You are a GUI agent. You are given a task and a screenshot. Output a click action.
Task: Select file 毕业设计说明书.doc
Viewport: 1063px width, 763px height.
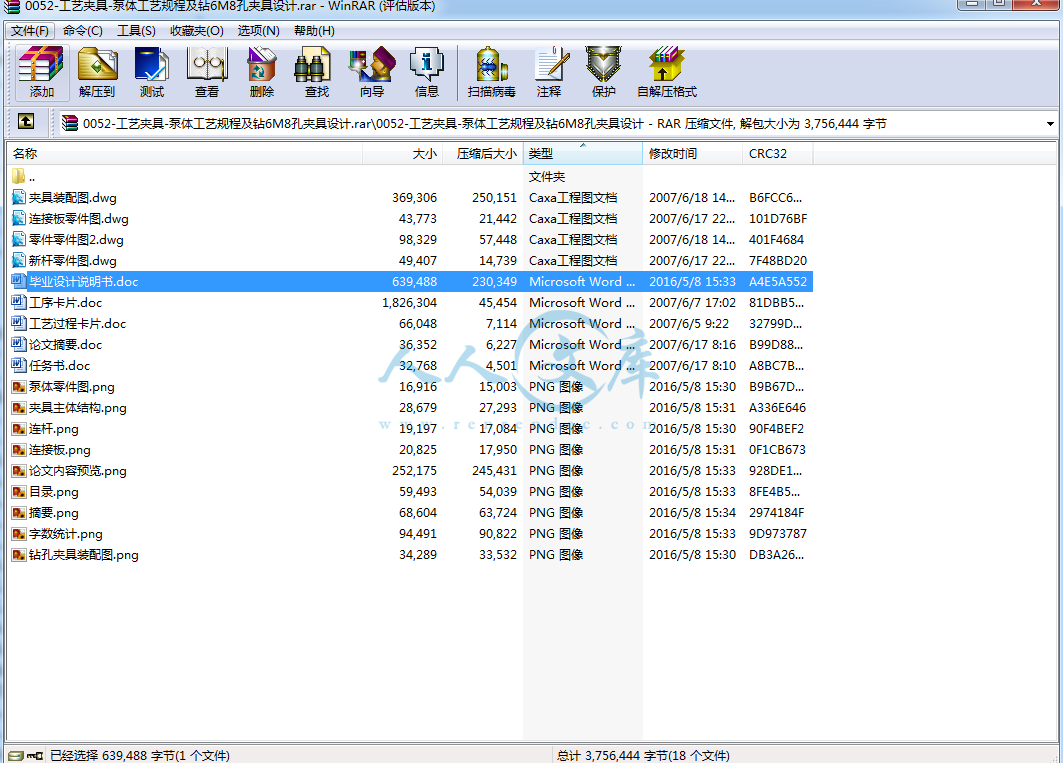pos(83,281)
